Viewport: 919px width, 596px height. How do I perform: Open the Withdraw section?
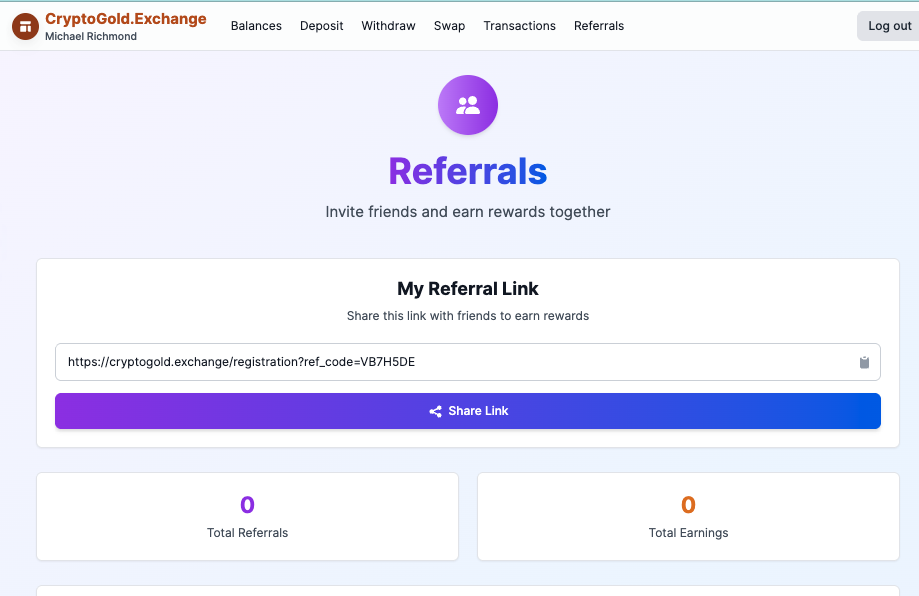coord(388,26)
